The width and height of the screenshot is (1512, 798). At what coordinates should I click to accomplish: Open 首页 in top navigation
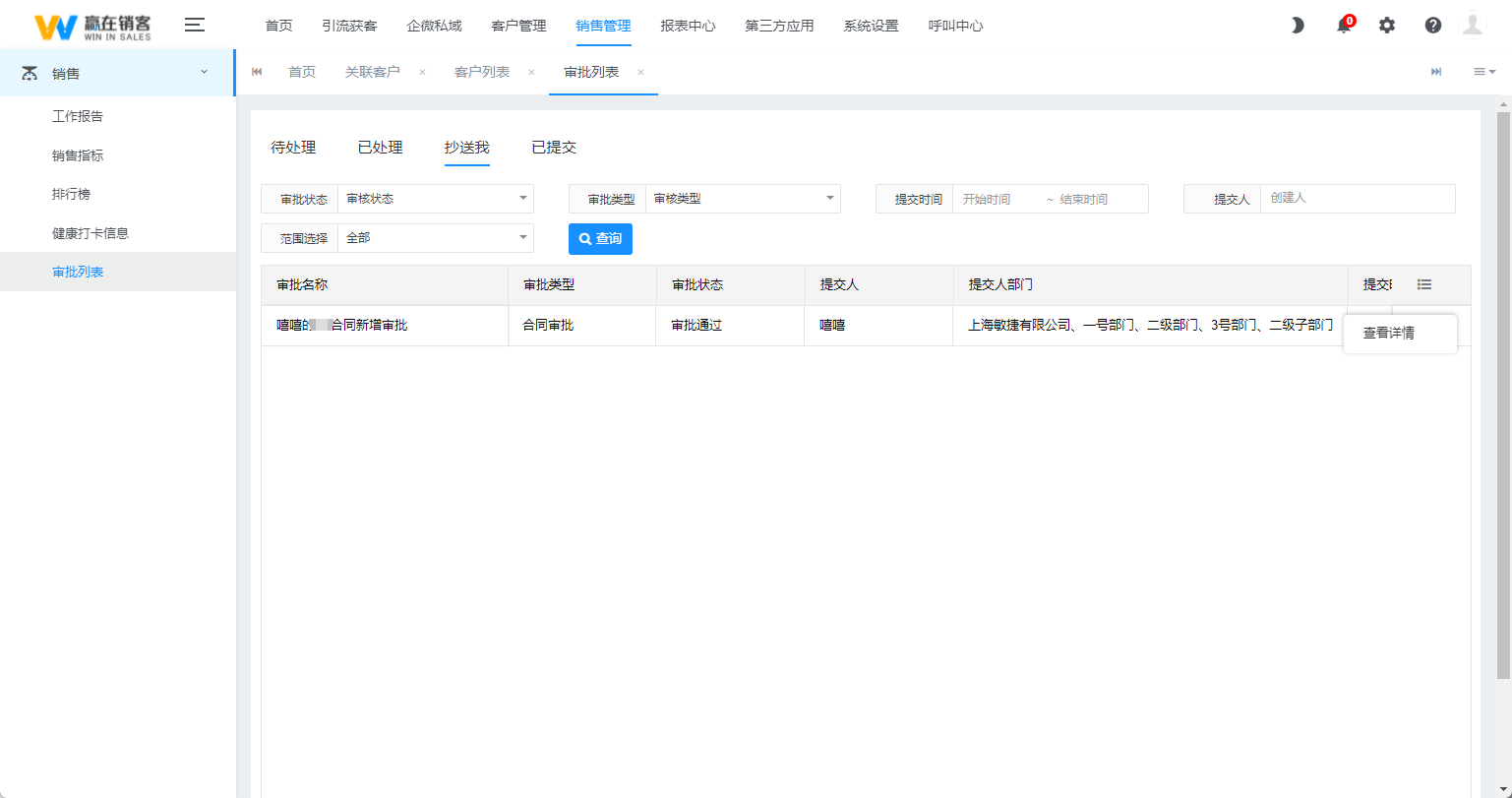(278, 26)
